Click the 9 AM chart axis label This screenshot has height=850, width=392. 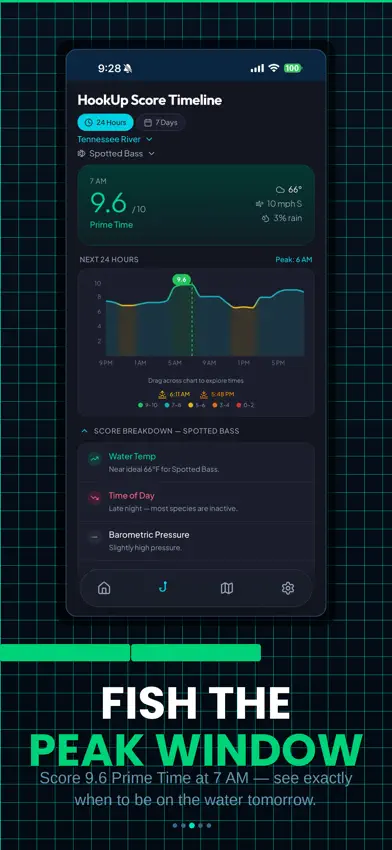click(209, 363)
